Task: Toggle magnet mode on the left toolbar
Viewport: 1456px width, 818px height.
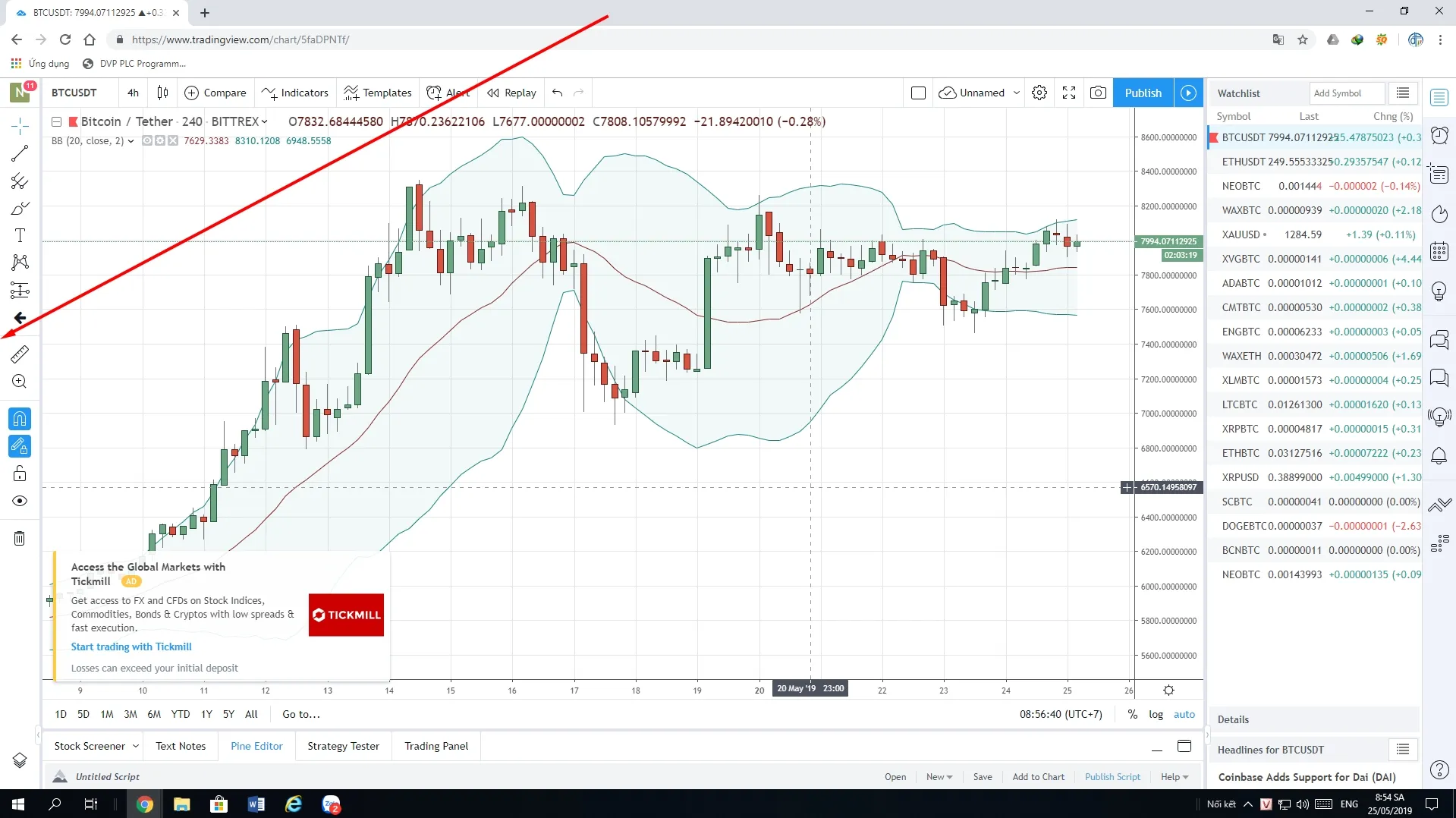Action: 20,419
